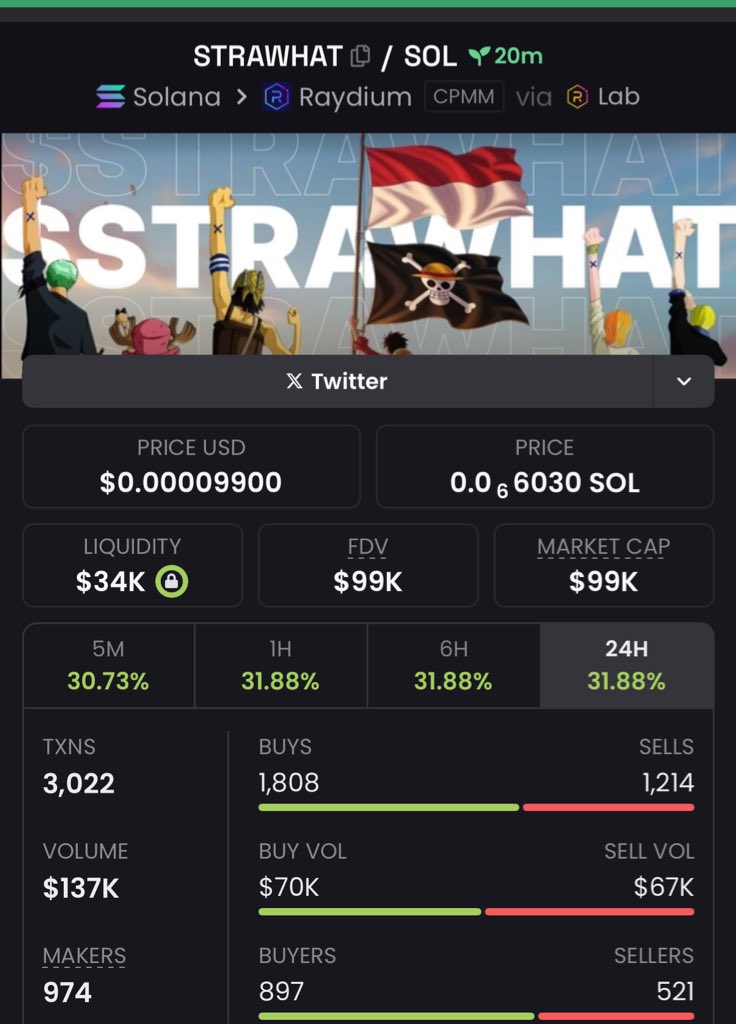
Task: Click the green sprout pair-age icon
Action: click(x=479, y=57)
